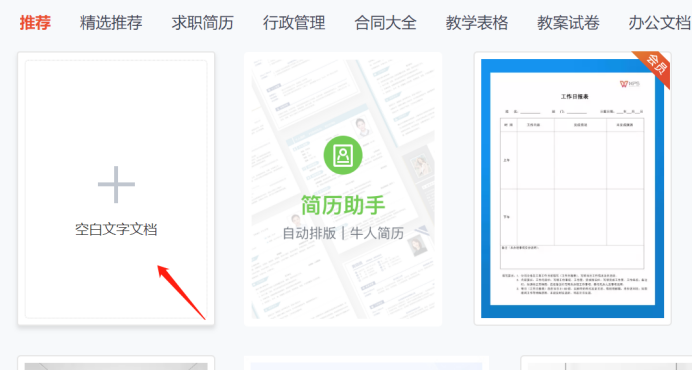Open the 工作日报表 template thumbnail
Image resolution: width=692 pixels, height=370 pixels.
(572, 189)
